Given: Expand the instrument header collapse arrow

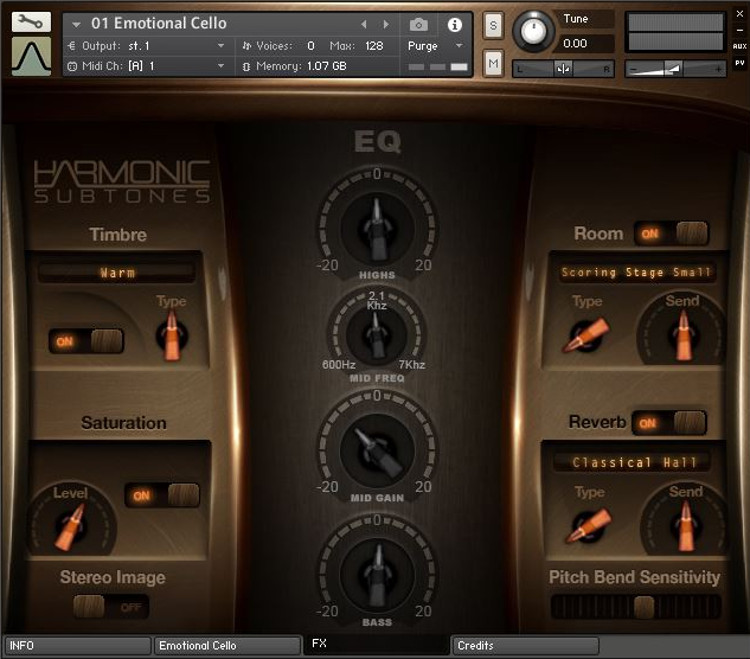Looking at the screenshot, I should click(76, 23).
